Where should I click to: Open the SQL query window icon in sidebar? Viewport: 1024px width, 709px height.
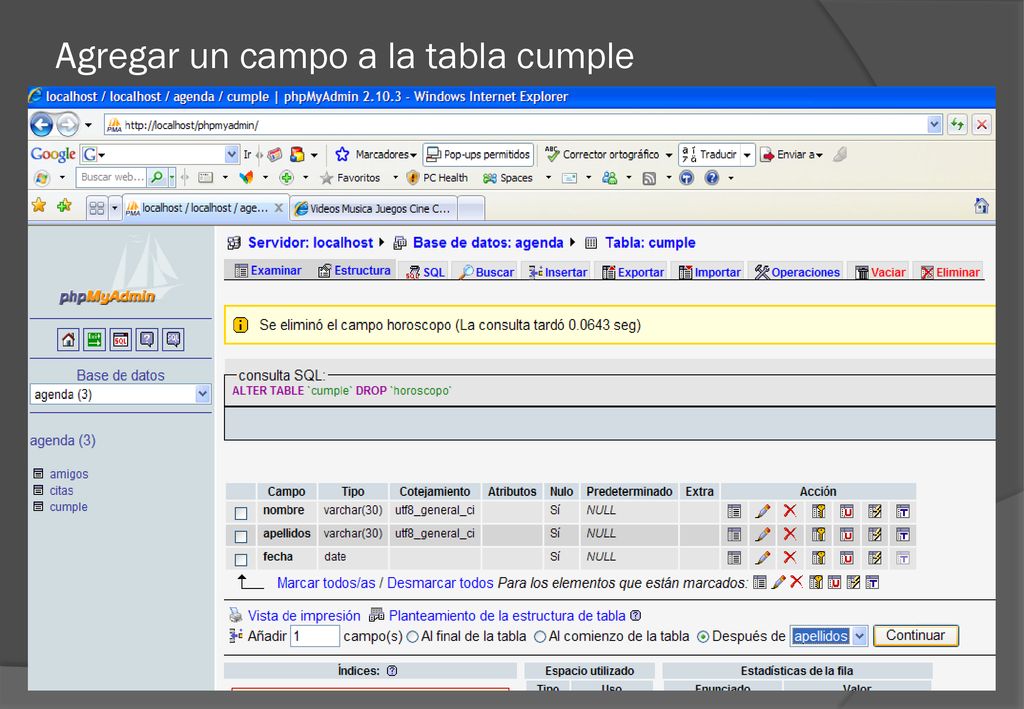click(121, 339)
